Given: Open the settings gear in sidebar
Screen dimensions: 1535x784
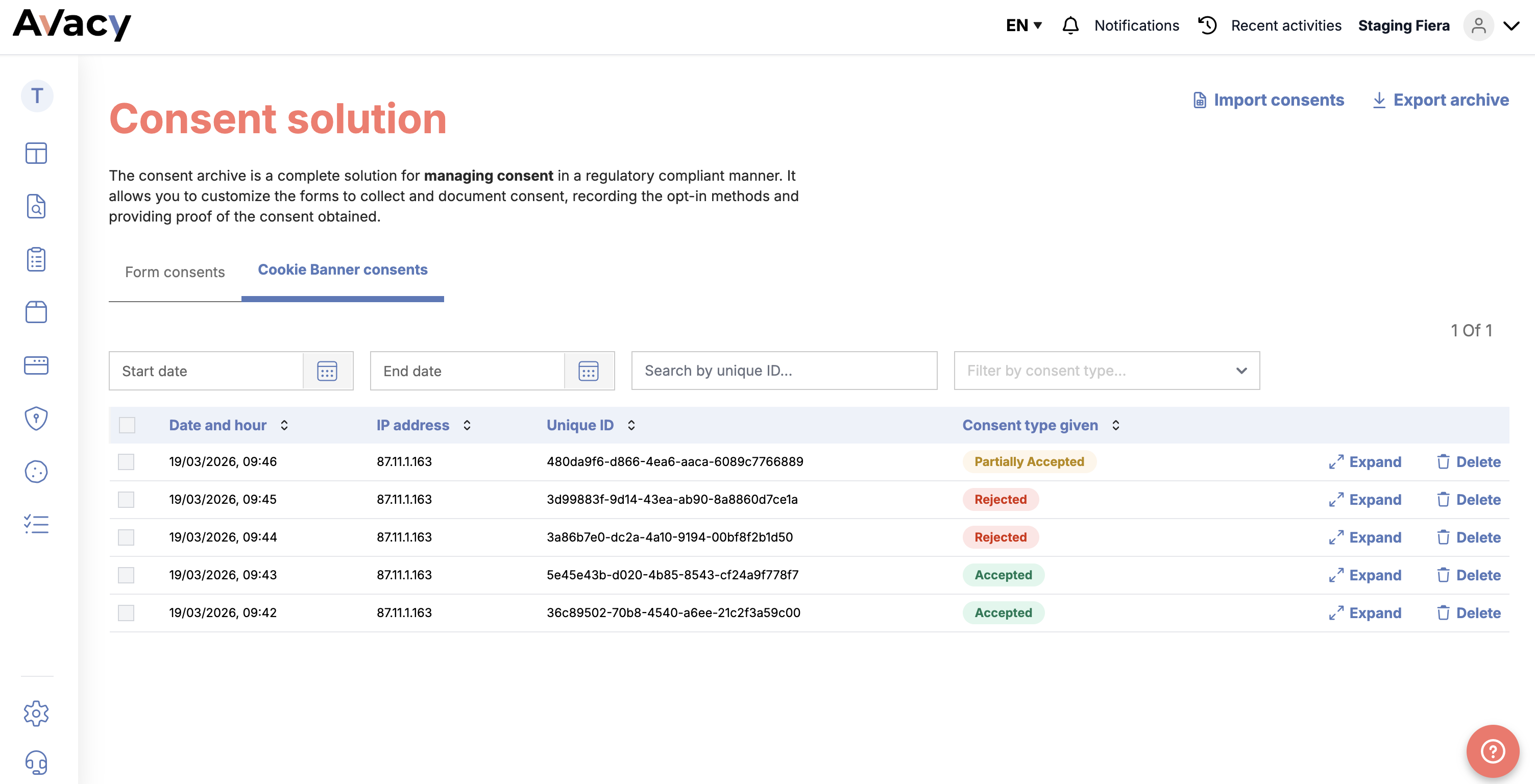Looking at the screenshot, I should (36, 713).
